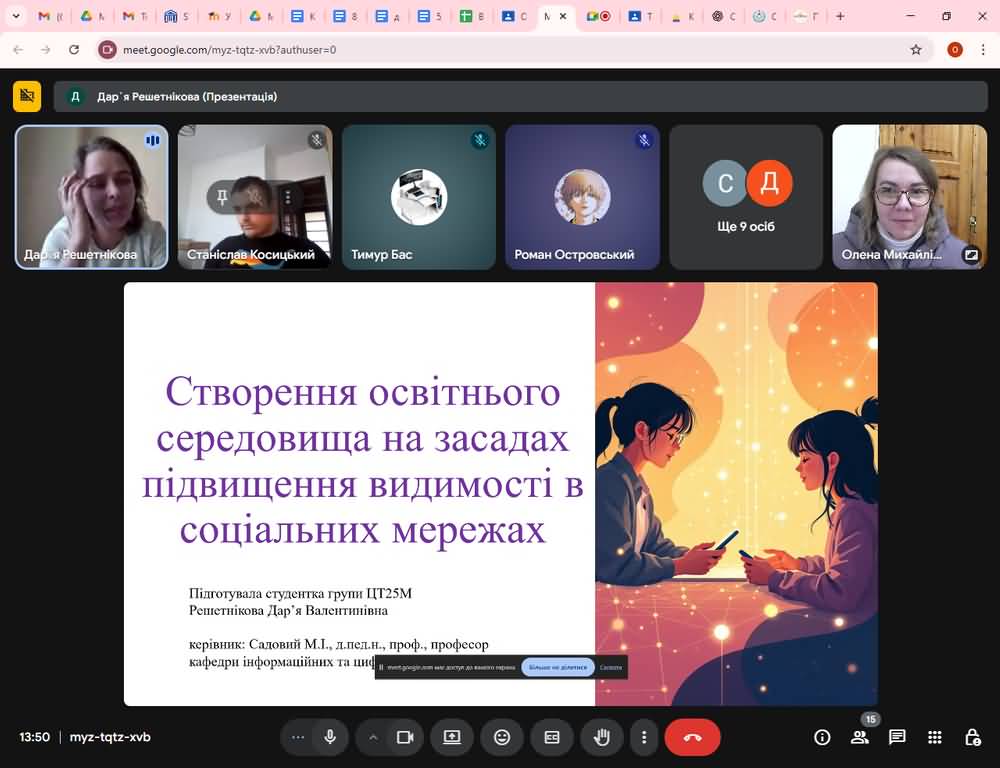The height and width of the screenshot is (768, 1000).
Task: Open the emoji reactions panel
Action: [502, 737]
